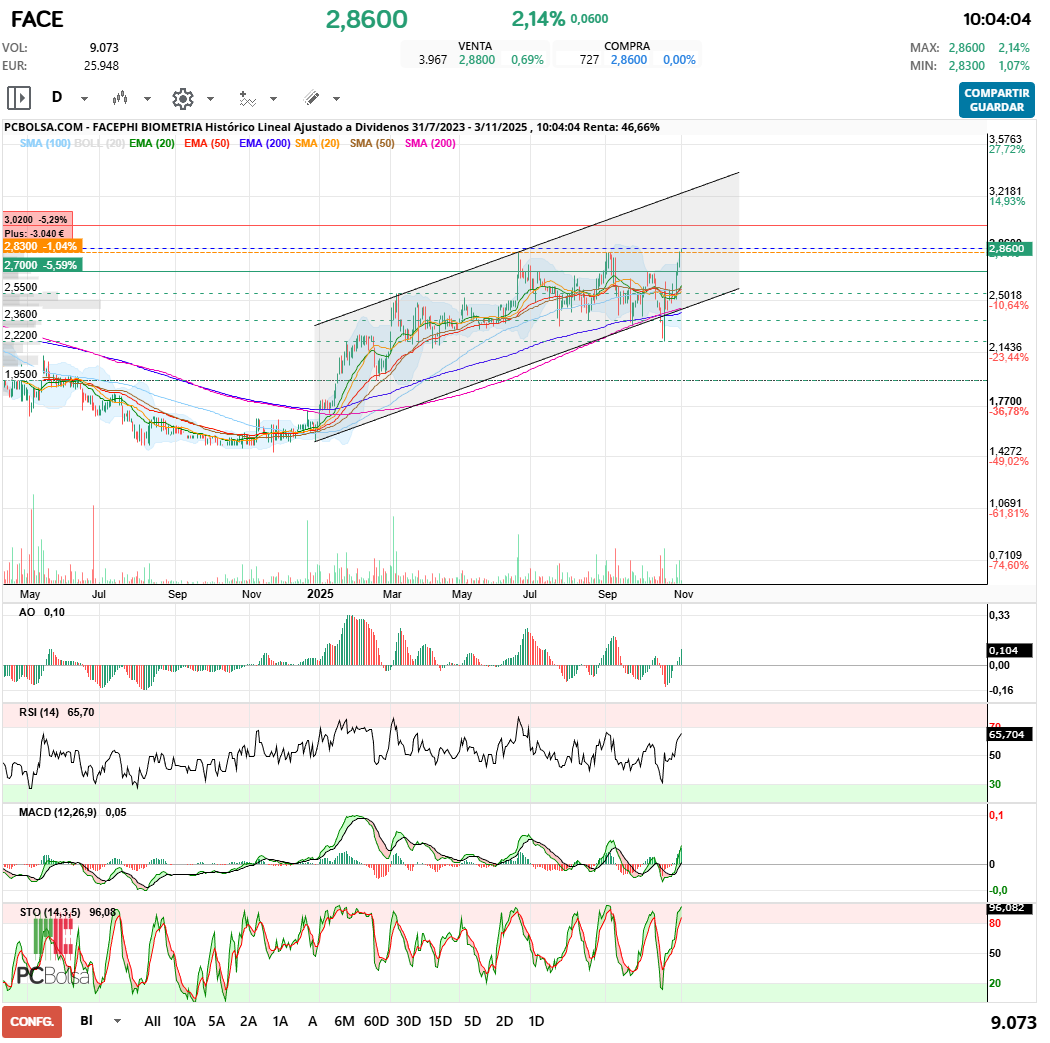This screenshot has width=1050, height=1043.
Task: Select the candlestick chart style icon
Action: click(x=120, y=98)
